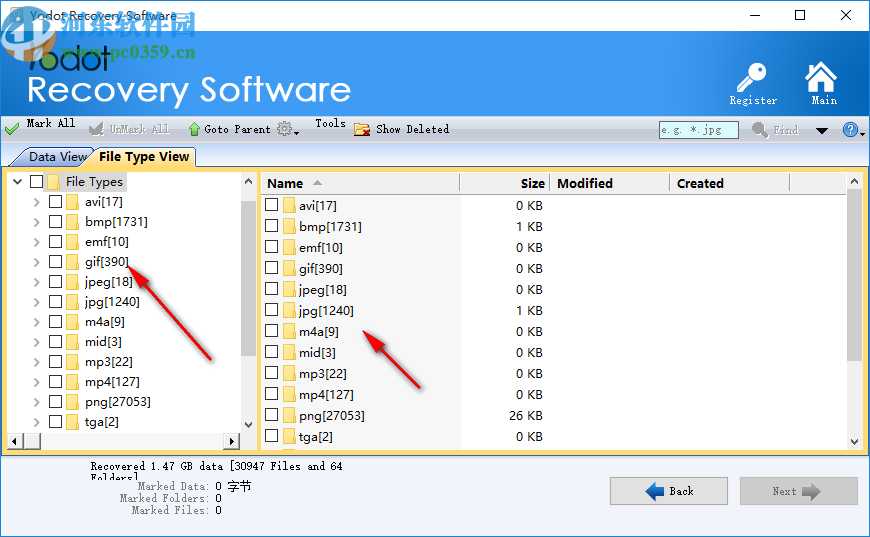Click the Mark All checkmark icon
The width and height of the screenshot is (870, 537).
(x=12, y=129)
